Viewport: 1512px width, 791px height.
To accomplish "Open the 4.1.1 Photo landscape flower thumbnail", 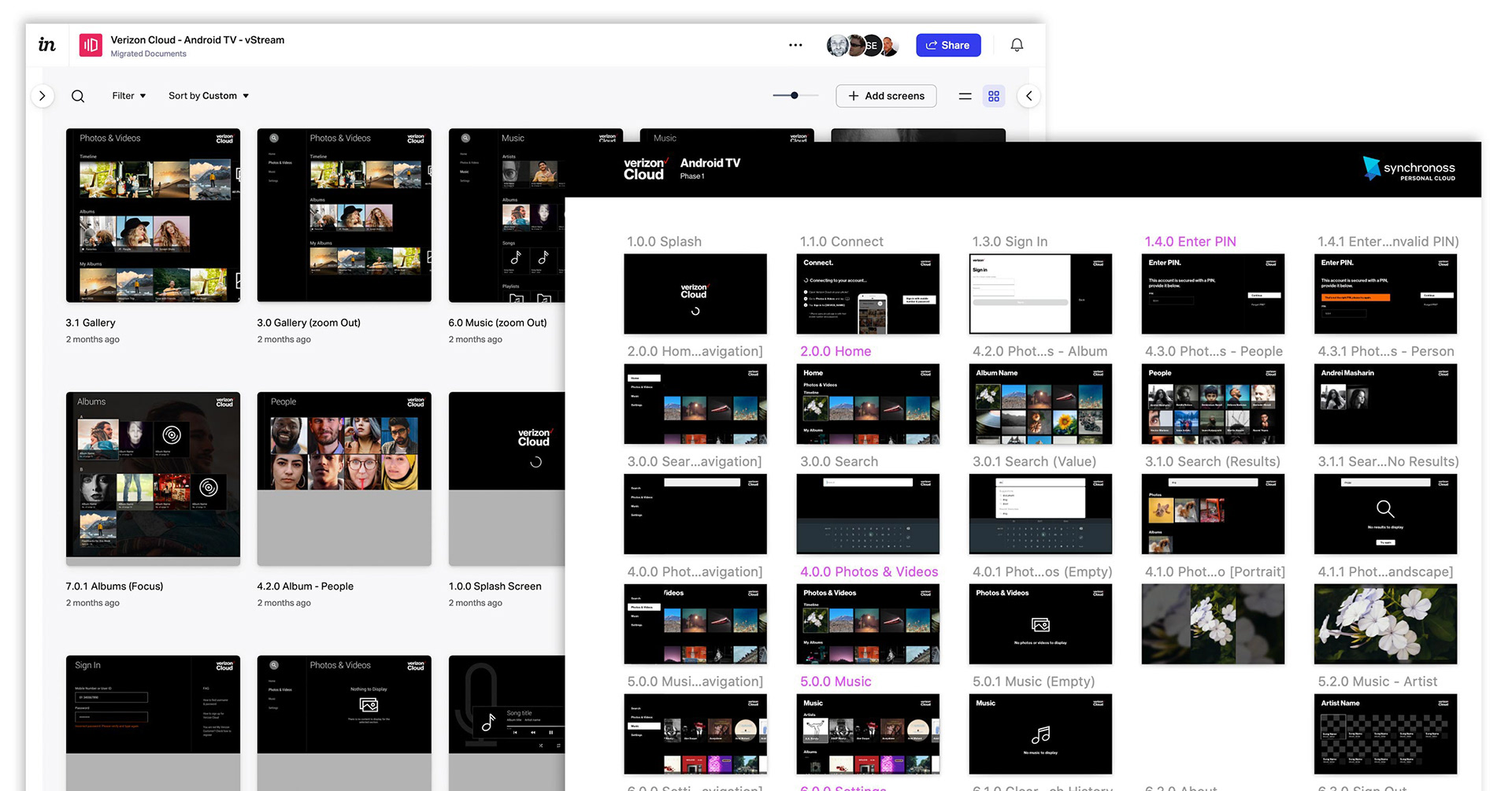I will (x=1385, y=624).
